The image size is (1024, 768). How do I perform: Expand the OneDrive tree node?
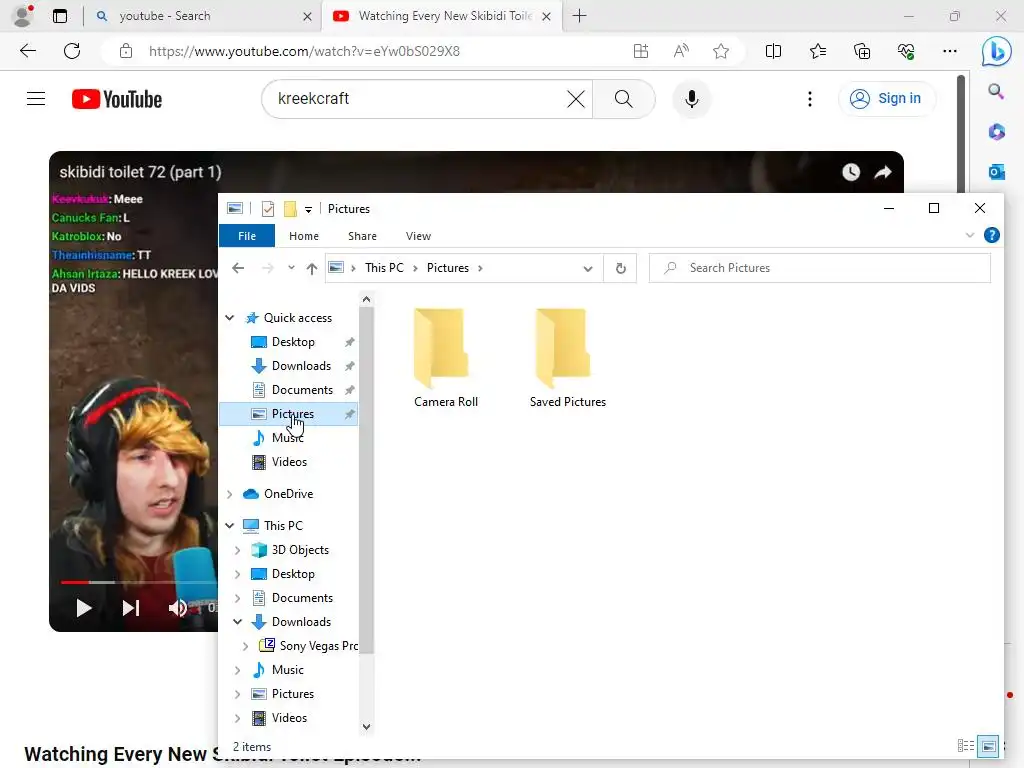(230, 494)
